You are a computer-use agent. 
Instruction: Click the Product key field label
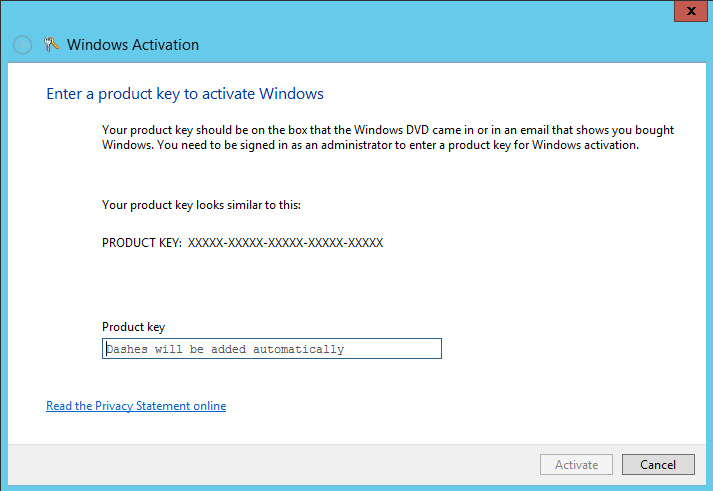point(133,327)
